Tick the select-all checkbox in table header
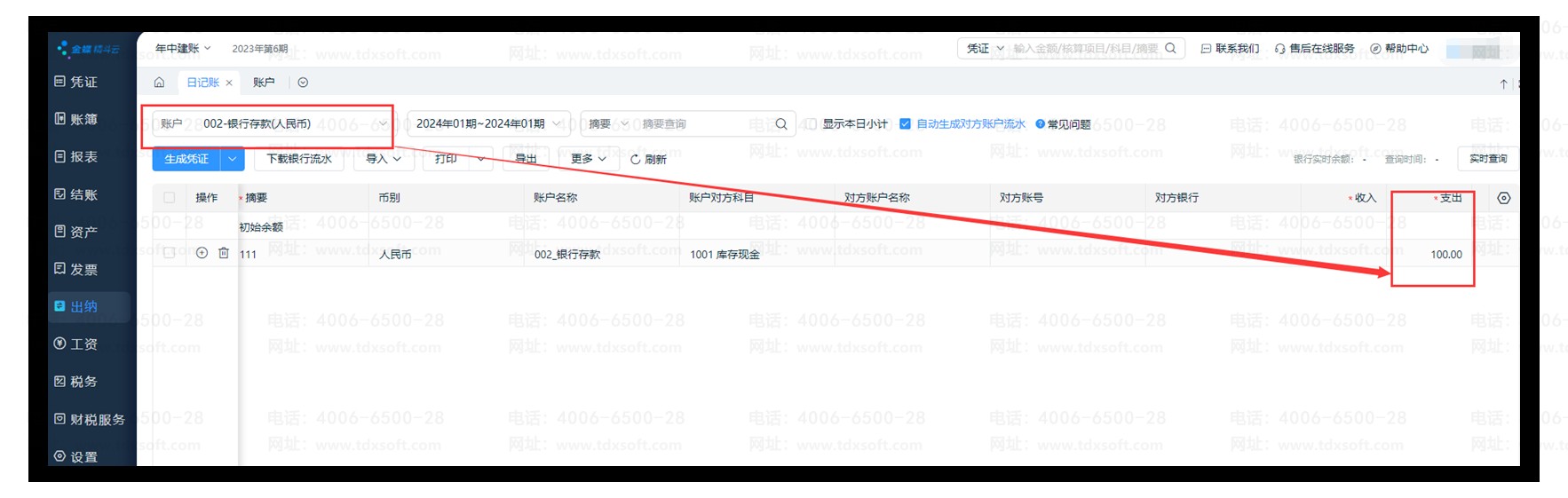Screen dimensions: 1568x498 tap(169, 198)
